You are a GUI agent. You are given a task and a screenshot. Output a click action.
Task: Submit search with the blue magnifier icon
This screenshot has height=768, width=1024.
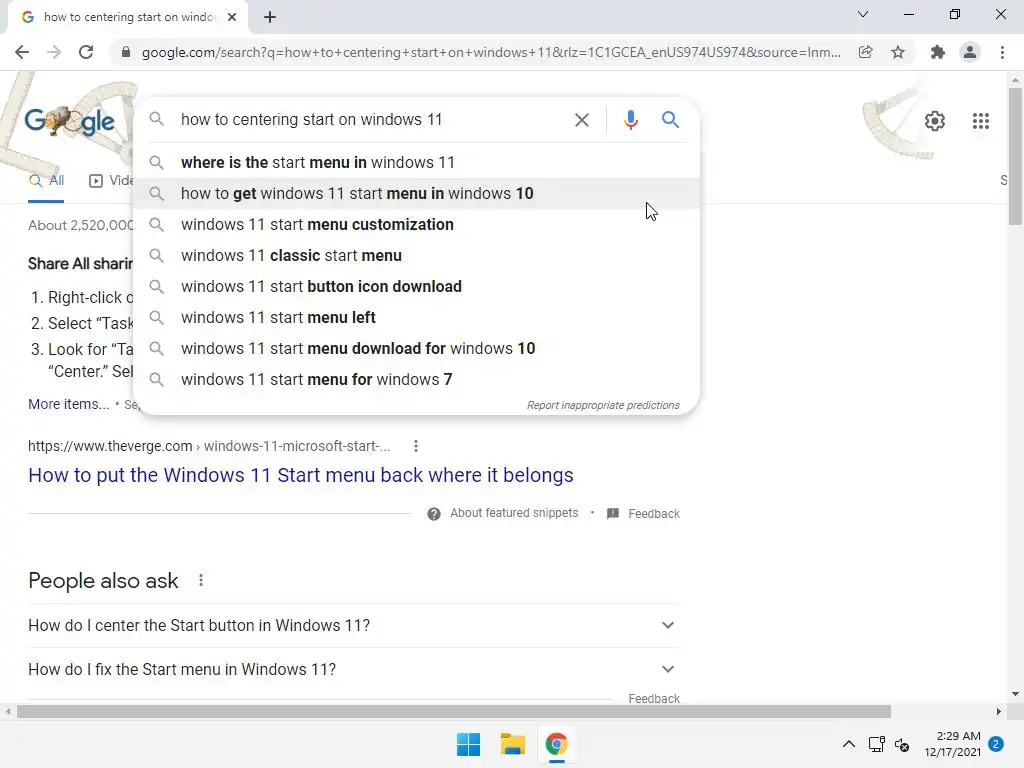click(x=670, y=120)
